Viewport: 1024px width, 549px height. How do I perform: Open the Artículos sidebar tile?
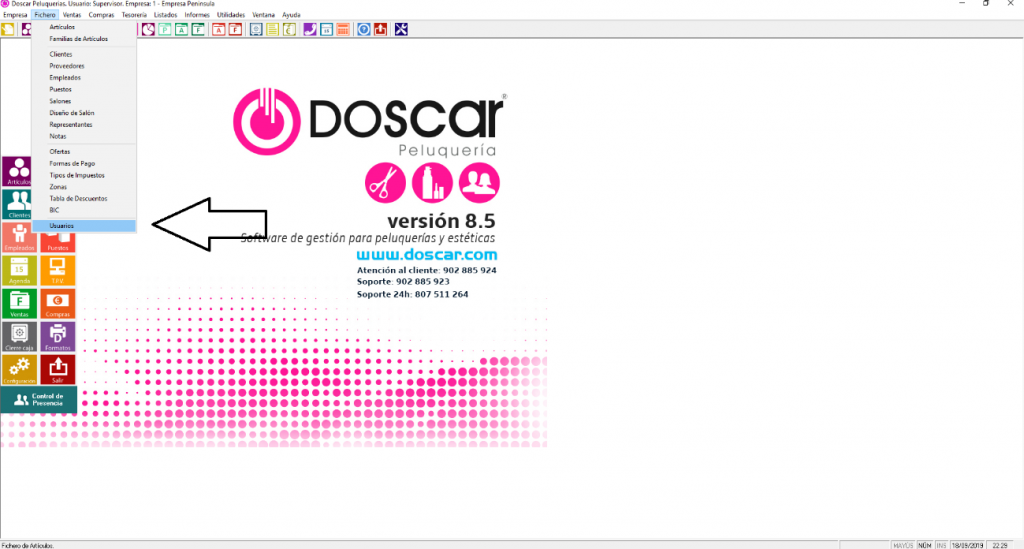17,171
